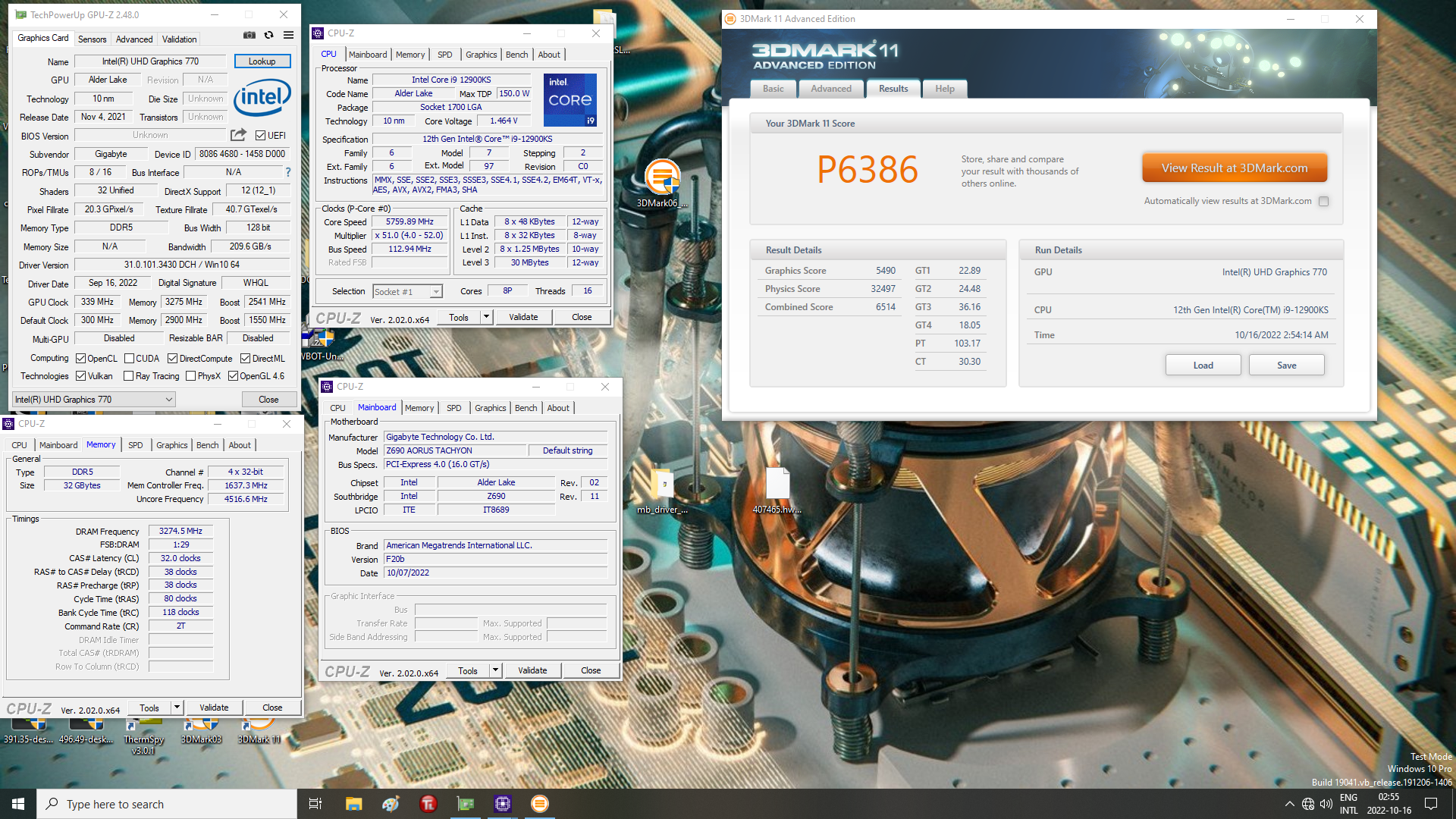Image resolution: width=1456 pixels, height=819 pixels.
Task: Click the Z690 AORUS TACHYON model field
Action: pyautogui.click(x=455, y=450)
